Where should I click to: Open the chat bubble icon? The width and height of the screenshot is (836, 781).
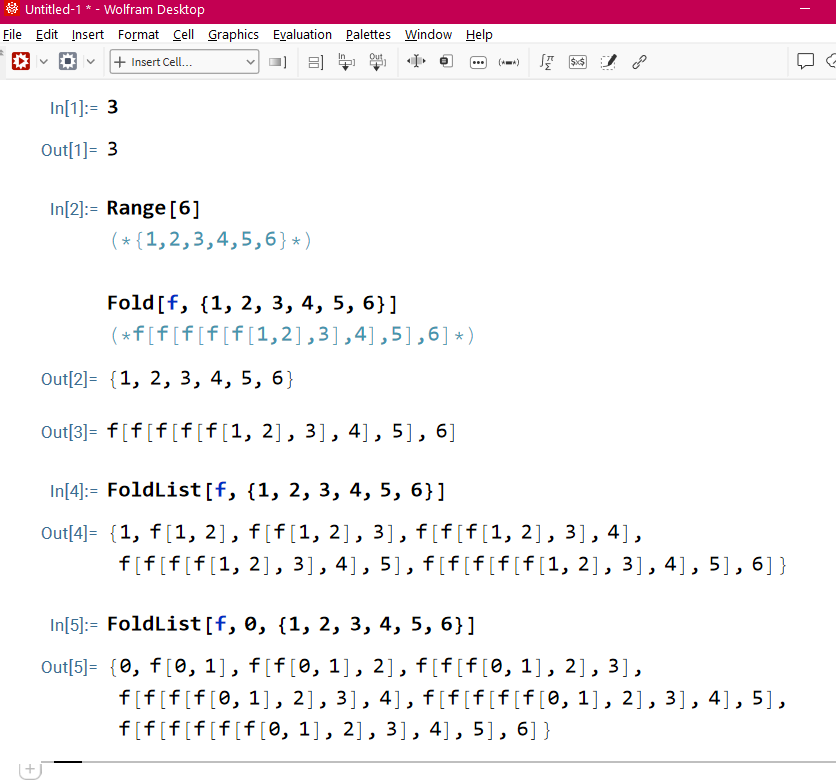805,61
